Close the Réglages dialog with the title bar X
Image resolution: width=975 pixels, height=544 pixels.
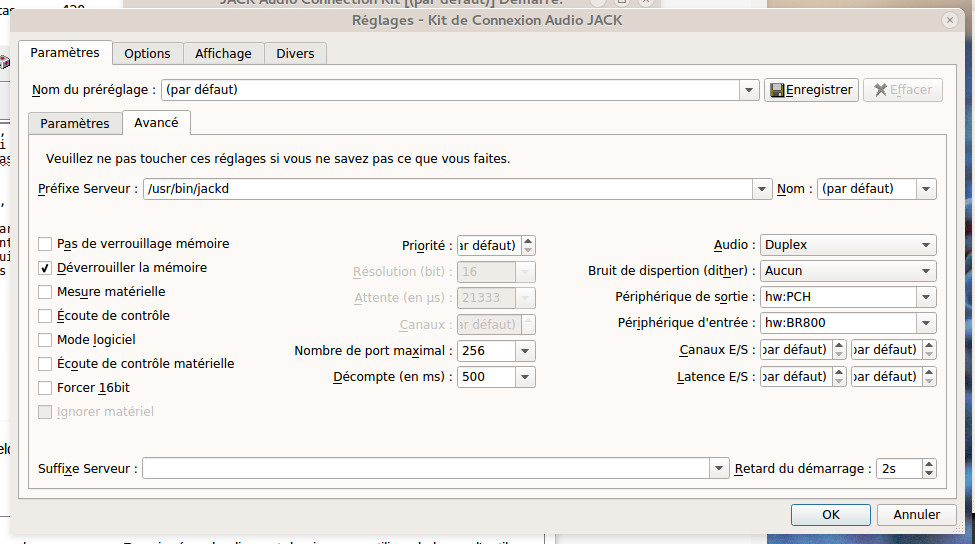[950, 20]
